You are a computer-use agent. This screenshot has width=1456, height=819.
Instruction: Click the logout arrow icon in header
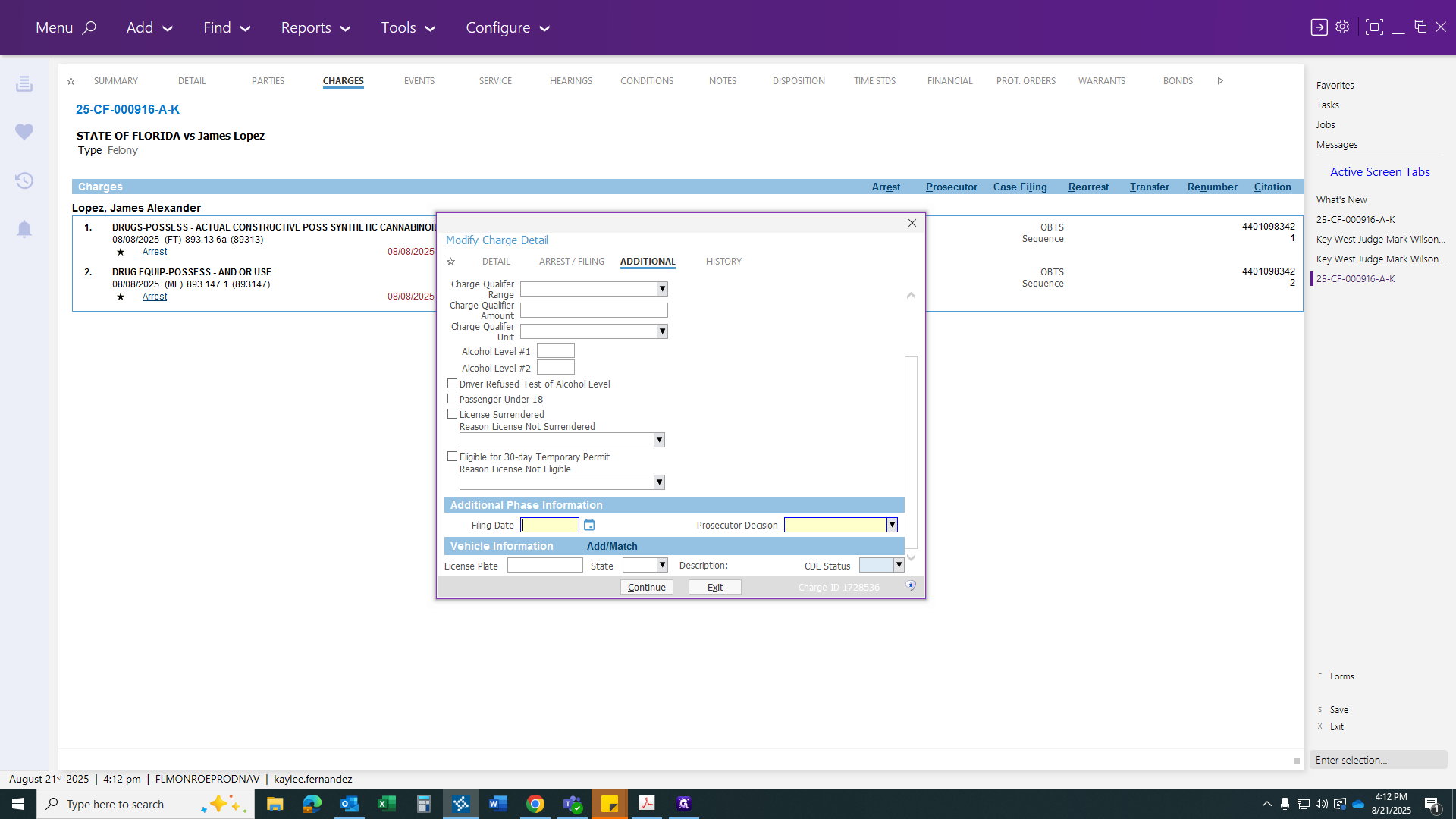tap(1319, 27)
